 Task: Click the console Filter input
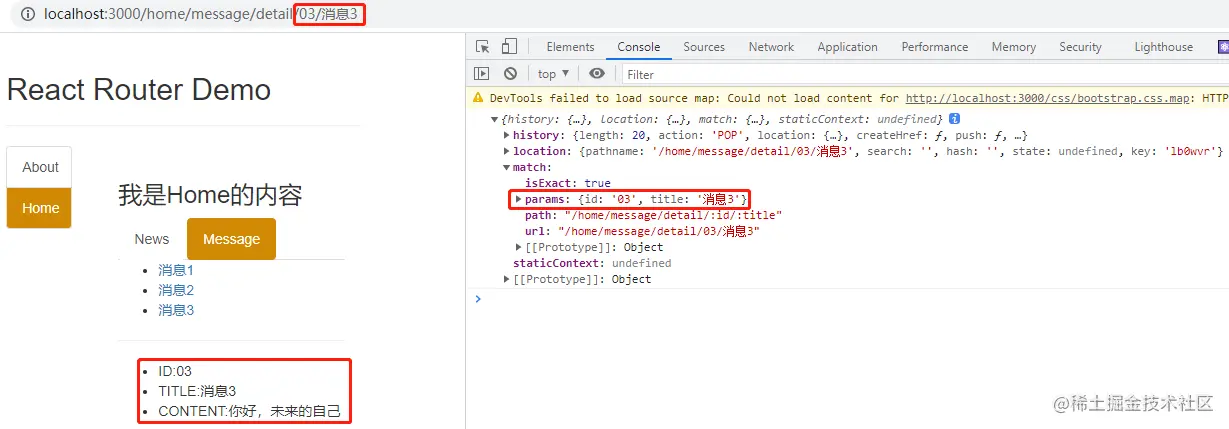click(x=925, y=74)
